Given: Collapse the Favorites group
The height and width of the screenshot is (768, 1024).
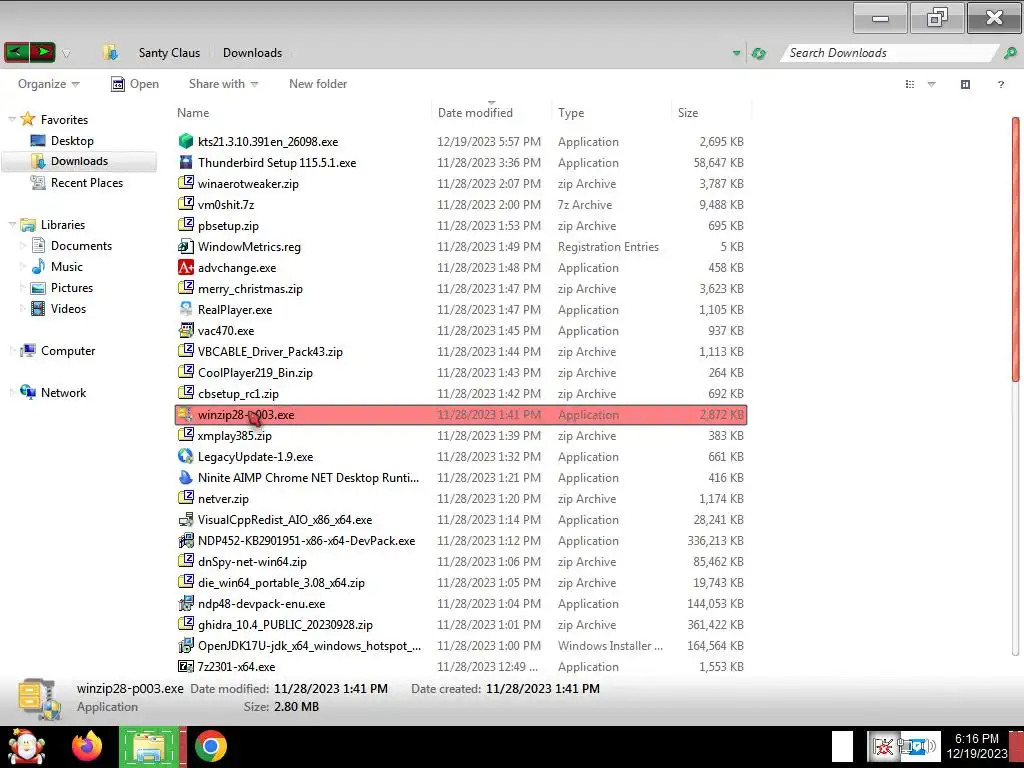Looking at the screenshot, I should click(12, 120).
